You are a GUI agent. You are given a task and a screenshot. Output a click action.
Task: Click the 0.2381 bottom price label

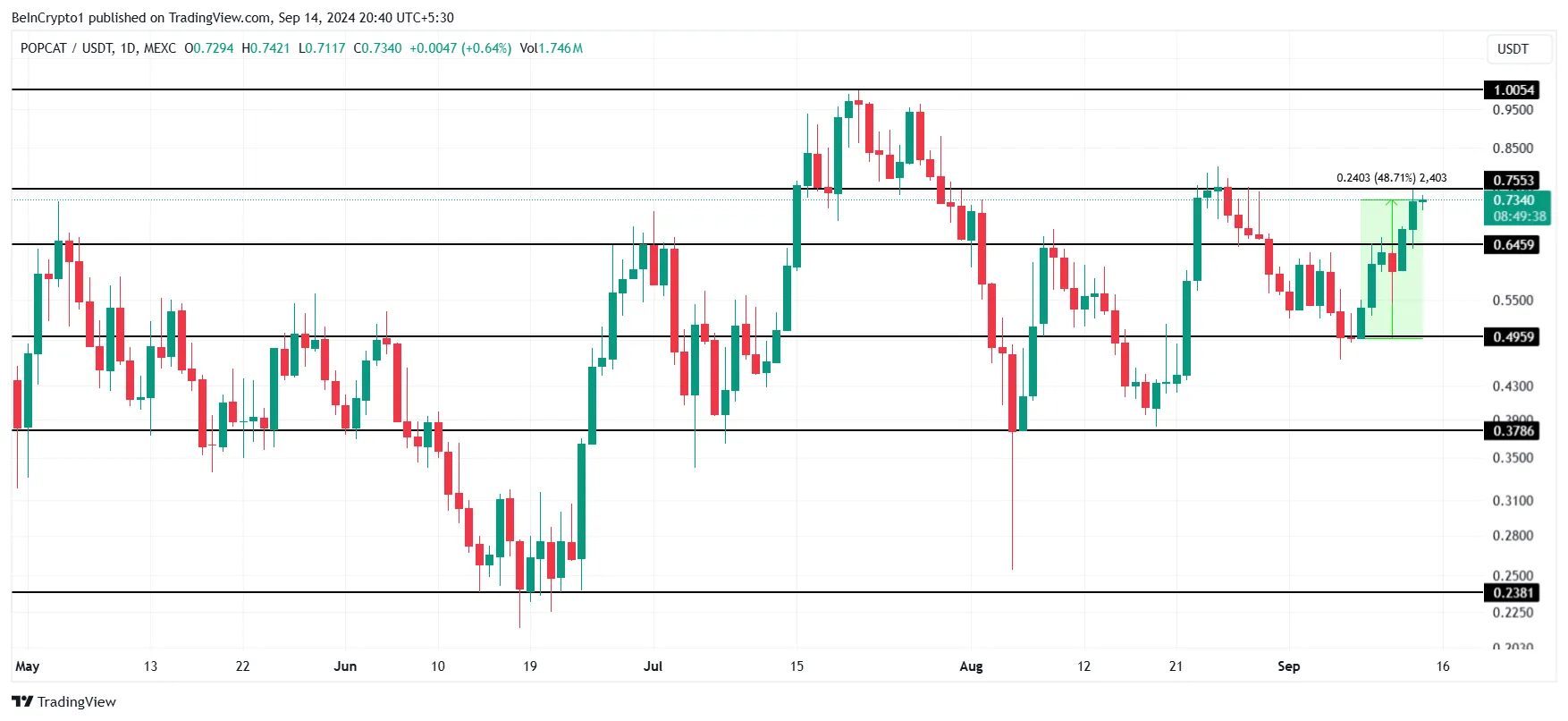point(1513,592)
